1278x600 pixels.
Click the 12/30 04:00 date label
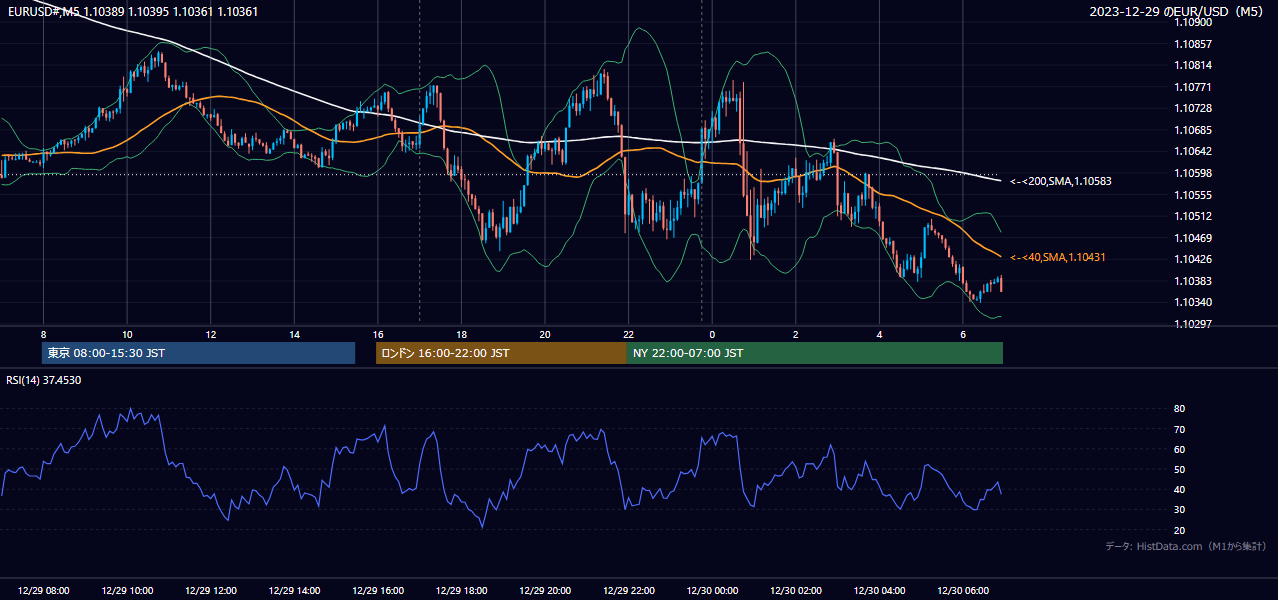click(879, 591)
